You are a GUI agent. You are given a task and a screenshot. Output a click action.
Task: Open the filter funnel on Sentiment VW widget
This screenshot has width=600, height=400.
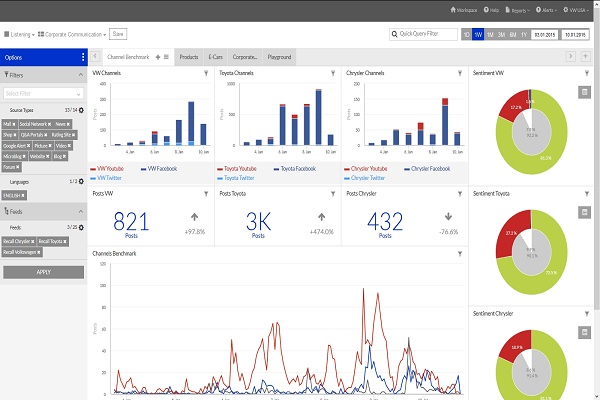tap(587, 73)
